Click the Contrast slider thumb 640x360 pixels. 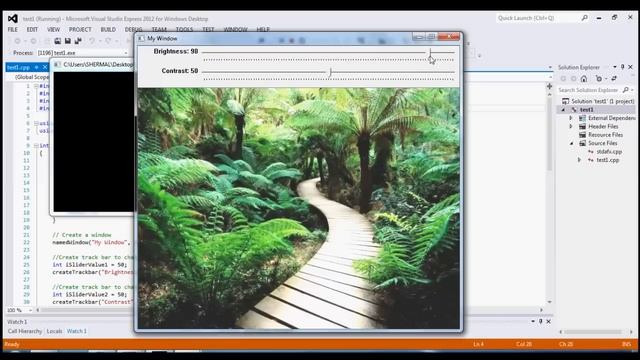click(330, 72)
